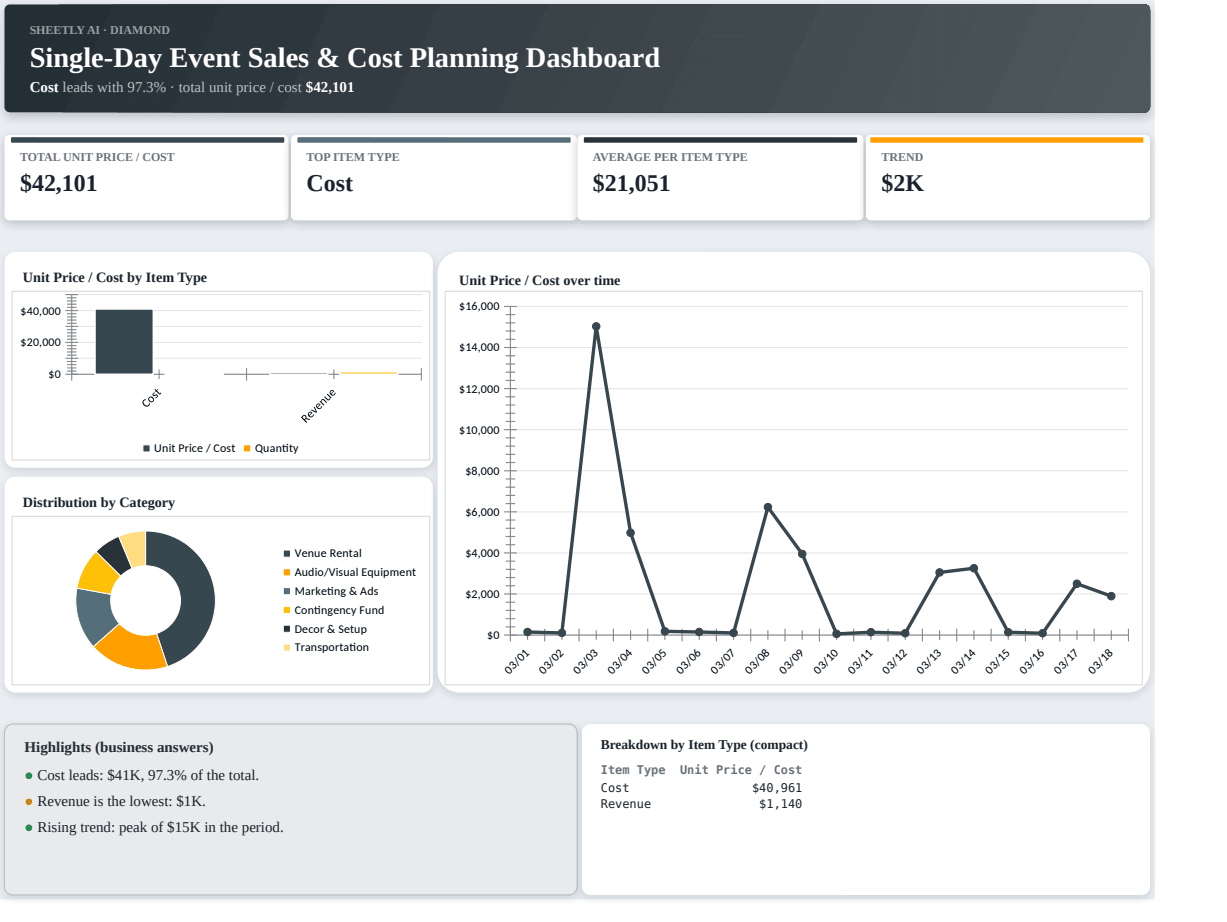Screen dimensions: 1227x922
Task: Click the Breakdown by Item Type heading
Action: [x=704, y=745]
